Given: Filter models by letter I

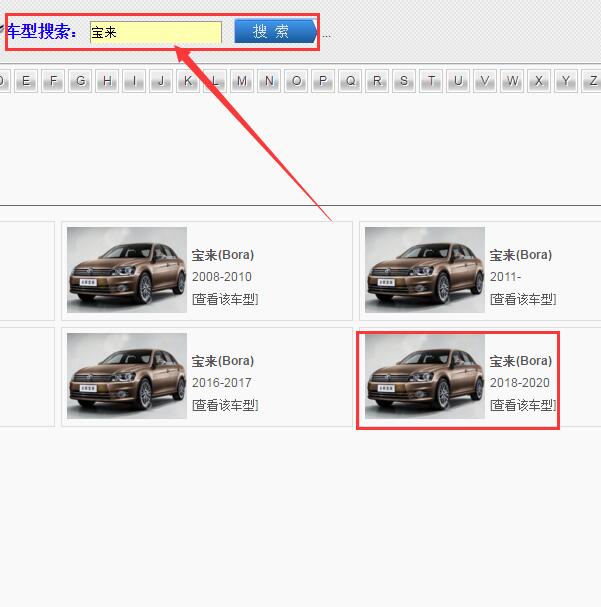Looking at the screenshot, I should [x=134, y=81].
